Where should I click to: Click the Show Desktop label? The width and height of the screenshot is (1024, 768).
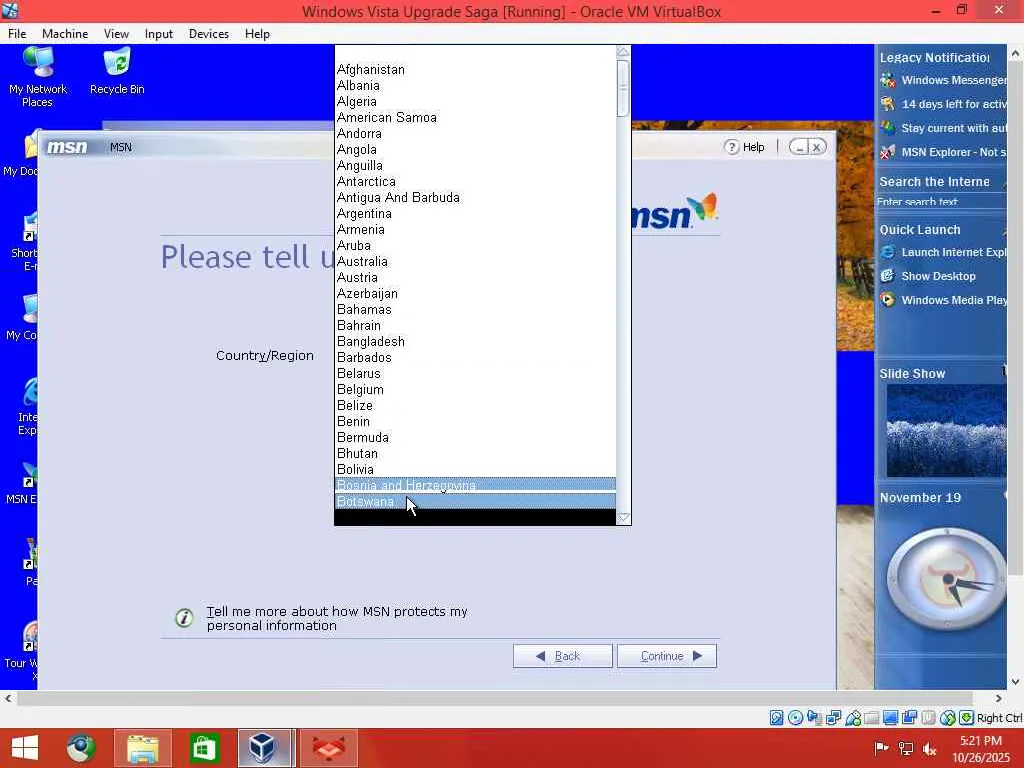tap(938, 276)
